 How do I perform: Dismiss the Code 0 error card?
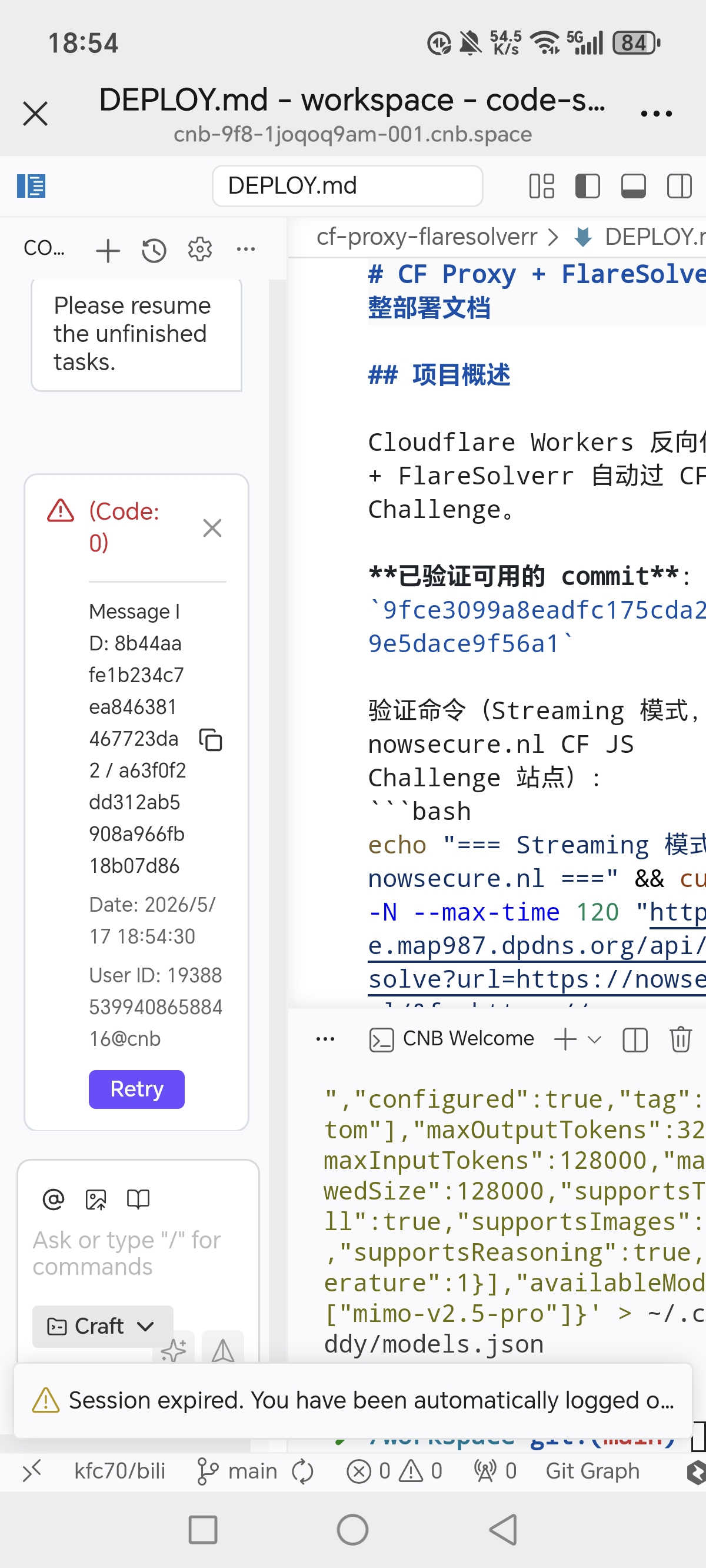pos(212,527)
